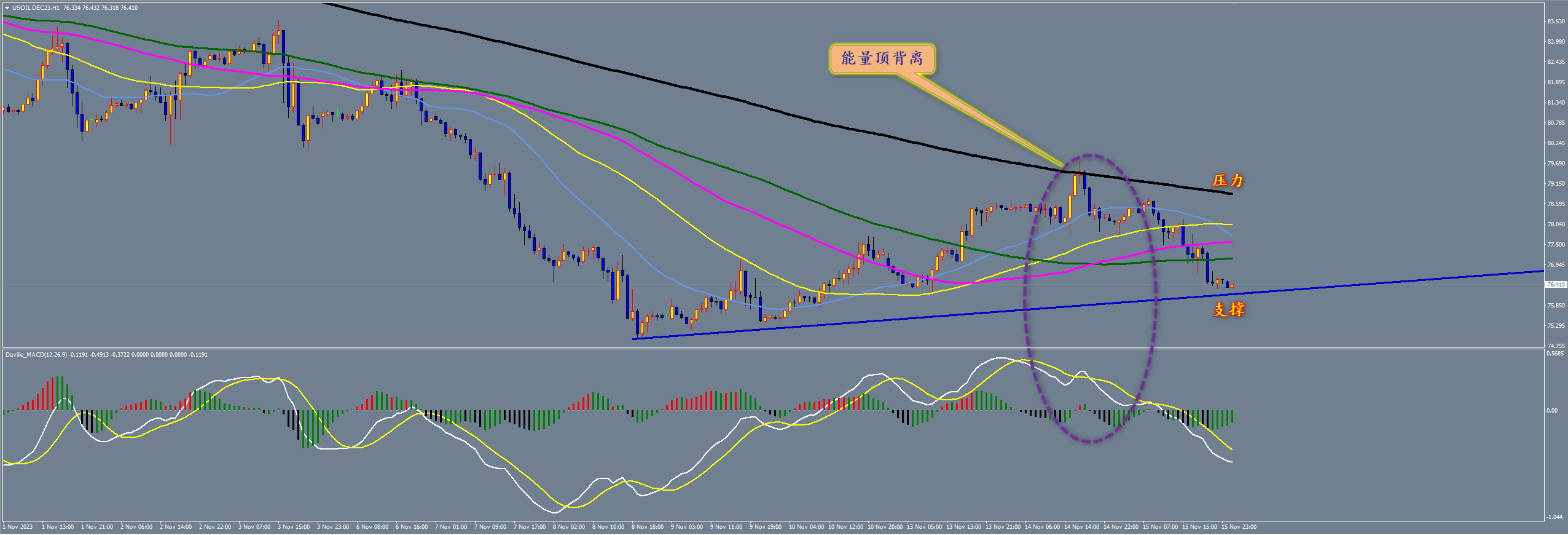
Task: Select the 支撑 support text label
Action: (x=1228, y=309)
